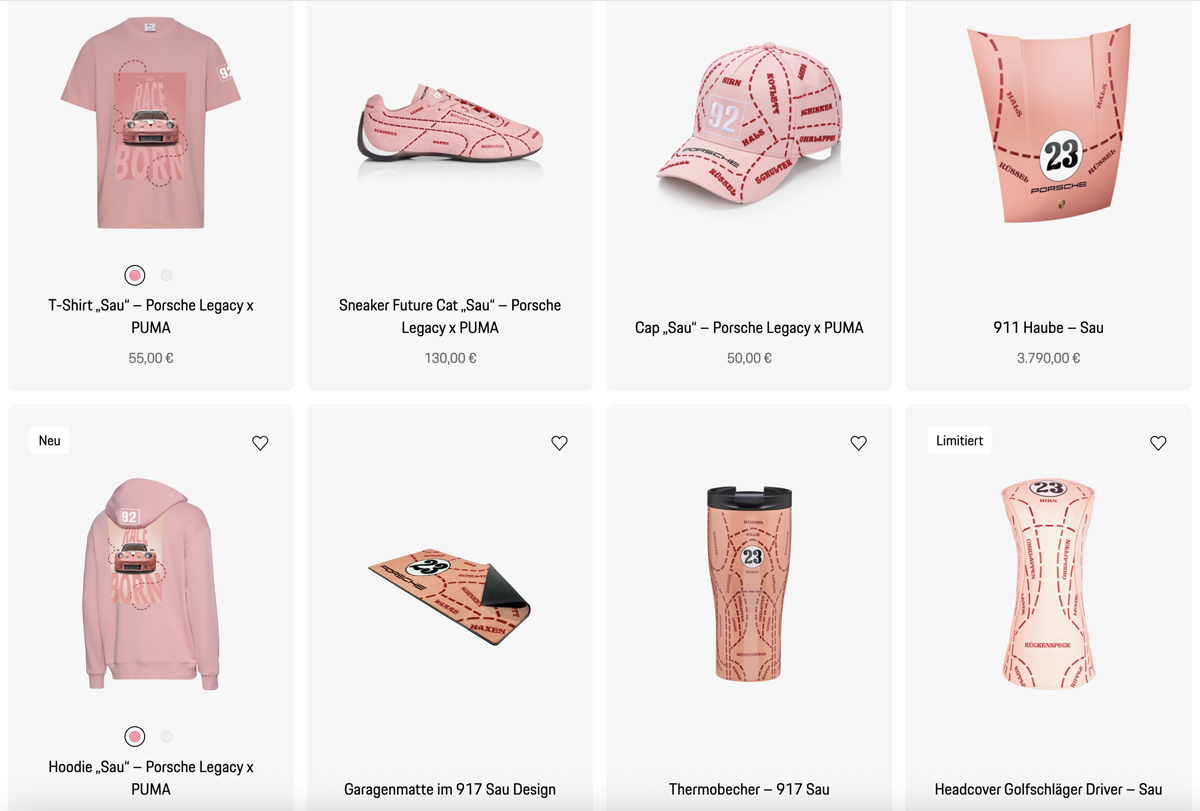The width and height of the screenshot is (1200, 811).
Task: Click heart icon on Thermobecher card
Action: [x=858, y=443]
